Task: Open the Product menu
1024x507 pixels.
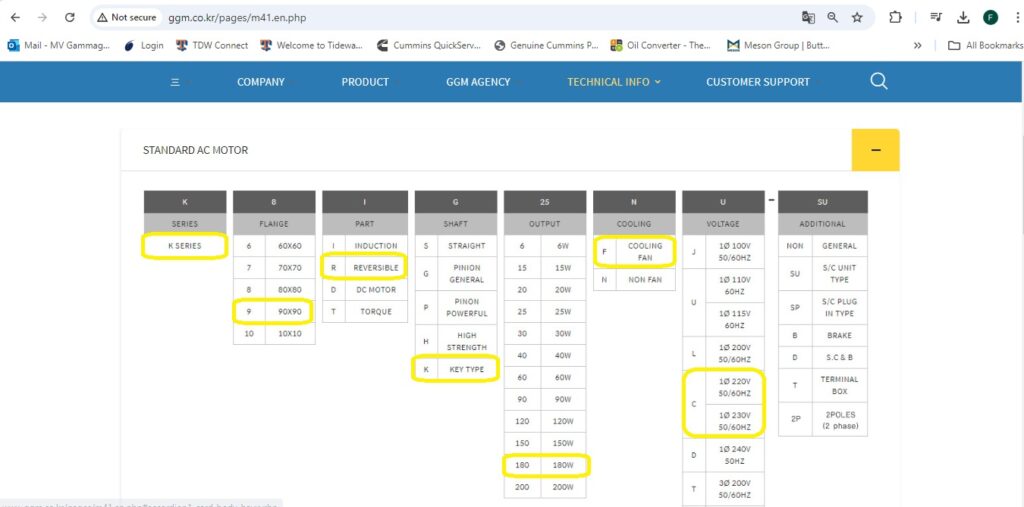Action: 365,82
